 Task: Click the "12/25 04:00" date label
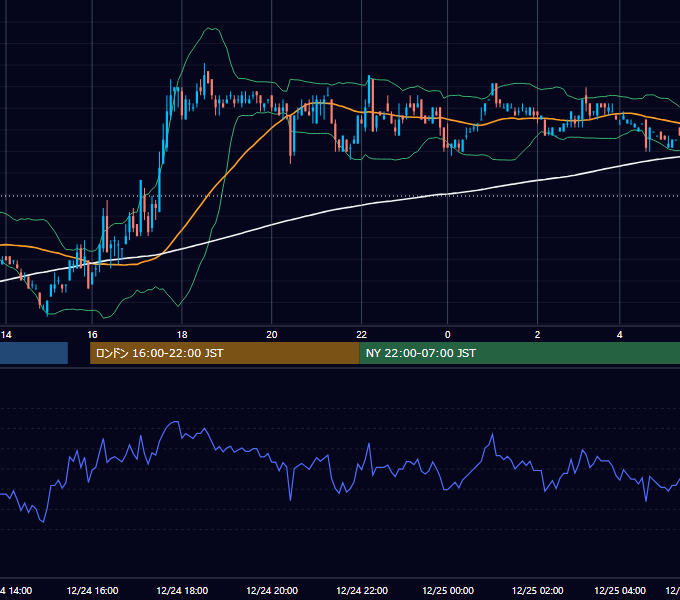[620, 590]
